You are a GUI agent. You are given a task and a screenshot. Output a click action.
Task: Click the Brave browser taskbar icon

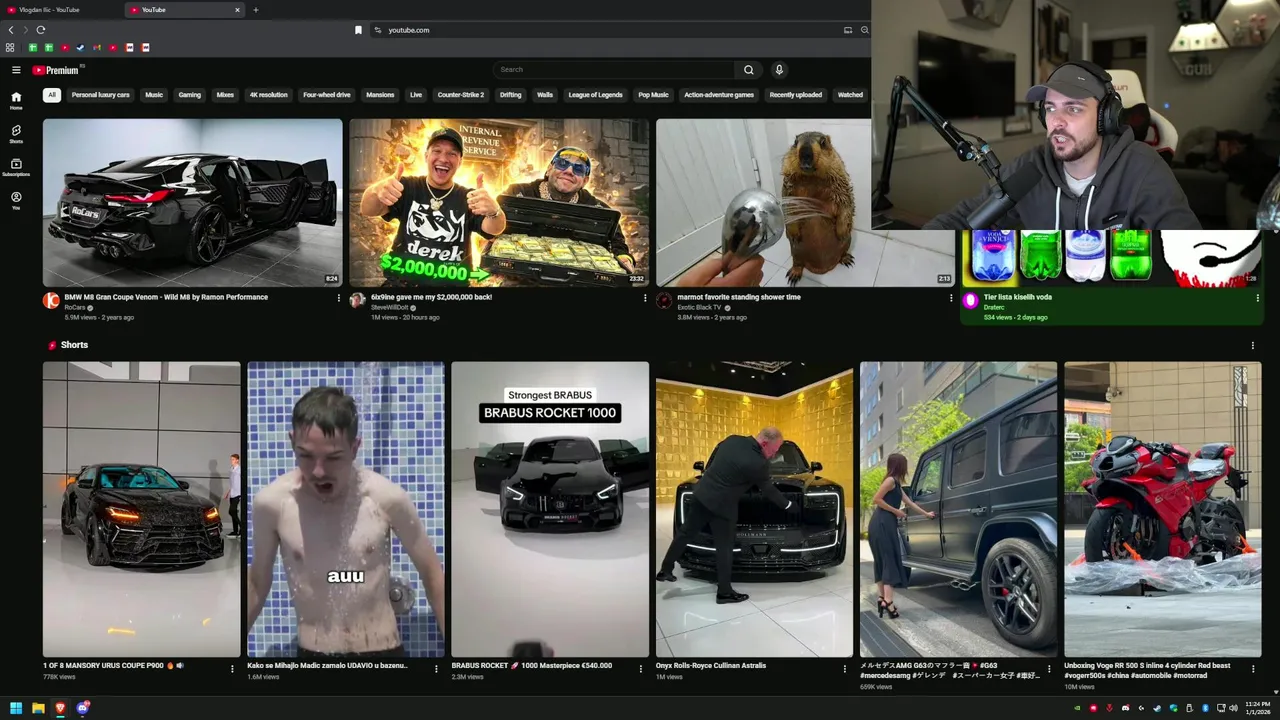click(x=60, y=708)
